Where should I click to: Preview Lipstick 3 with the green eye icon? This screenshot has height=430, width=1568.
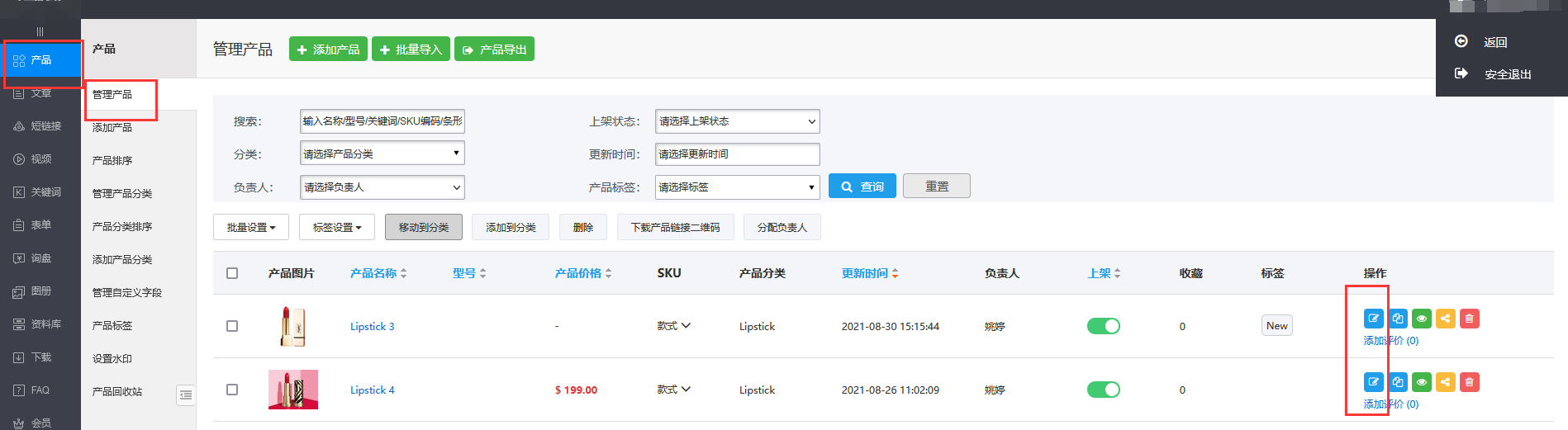click(1421, 319)
